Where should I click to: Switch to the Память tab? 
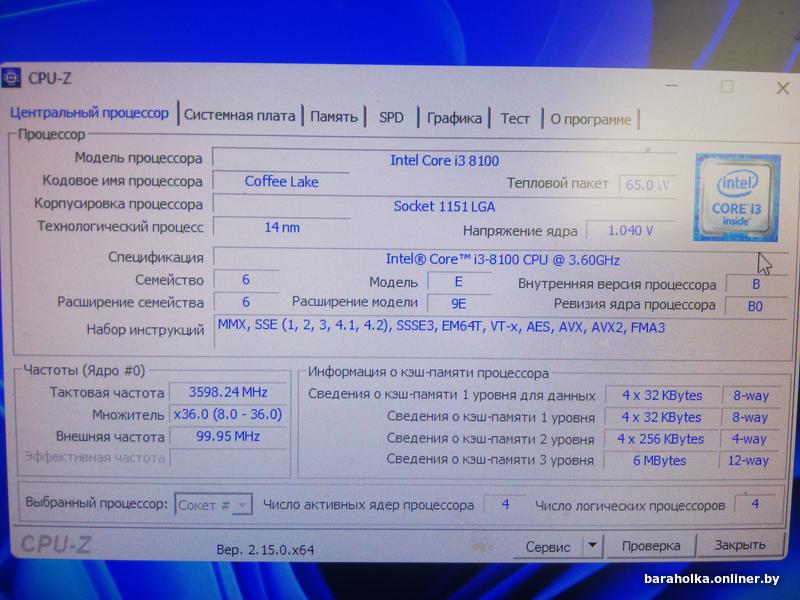click(x=334, y=117)
